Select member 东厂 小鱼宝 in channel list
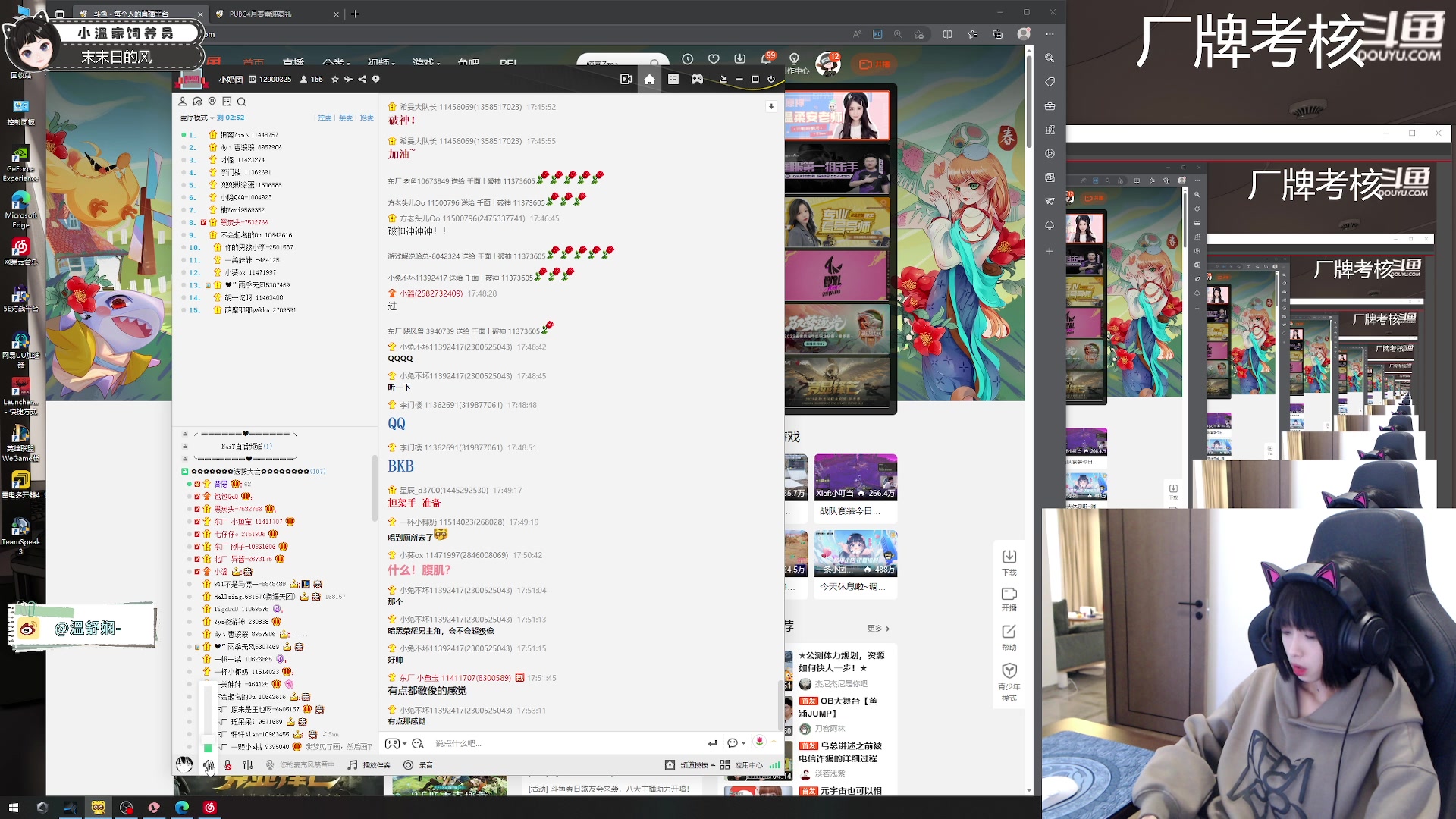The width and height of the screenshot is (1456, 819). point(248,522)
